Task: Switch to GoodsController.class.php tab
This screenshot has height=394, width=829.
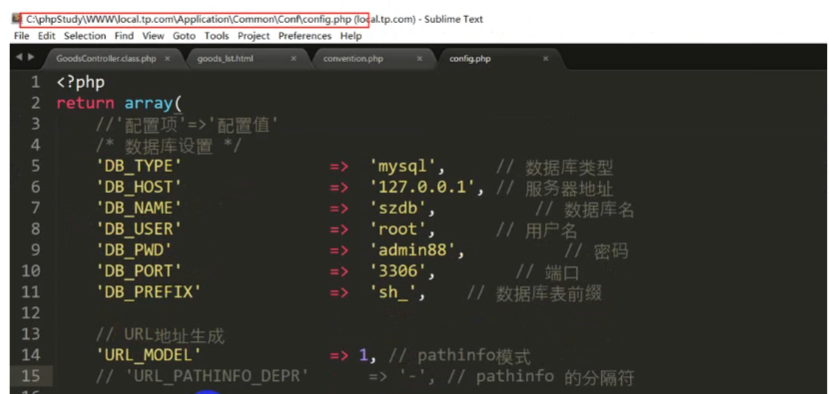Action: [x=106, y=59]
